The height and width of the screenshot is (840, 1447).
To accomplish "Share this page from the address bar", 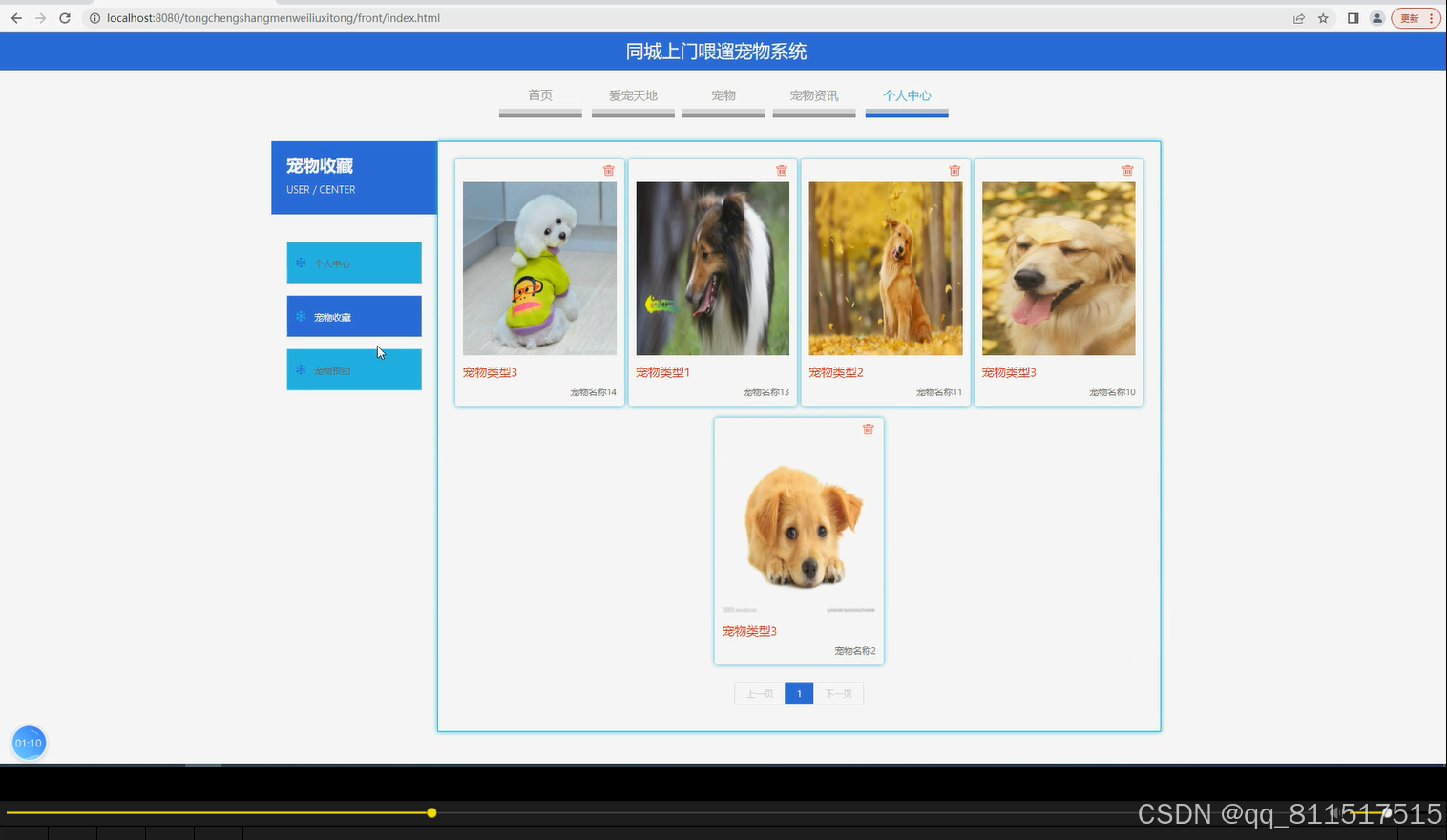I will [1299, 18].
